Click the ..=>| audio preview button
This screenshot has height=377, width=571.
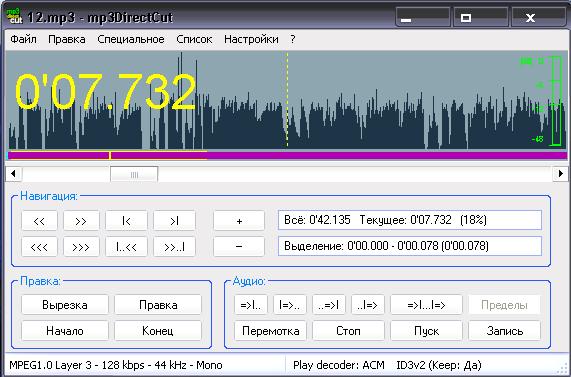[x=328, y=305]
